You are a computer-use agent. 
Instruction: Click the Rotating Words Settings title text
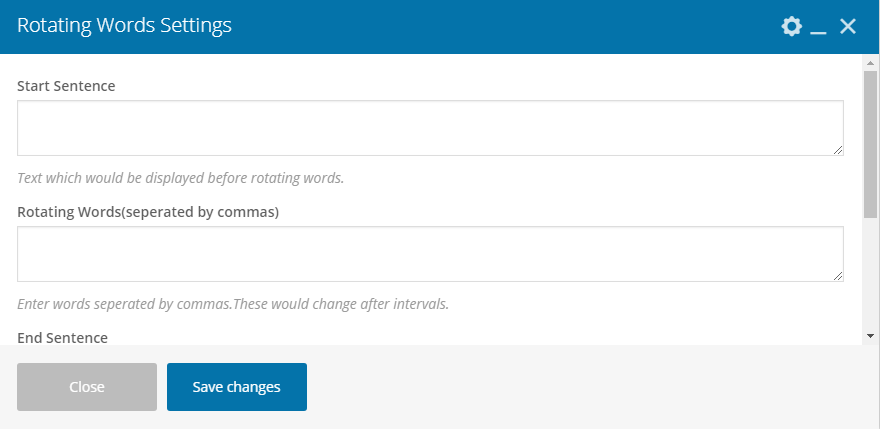click(124, 26)
